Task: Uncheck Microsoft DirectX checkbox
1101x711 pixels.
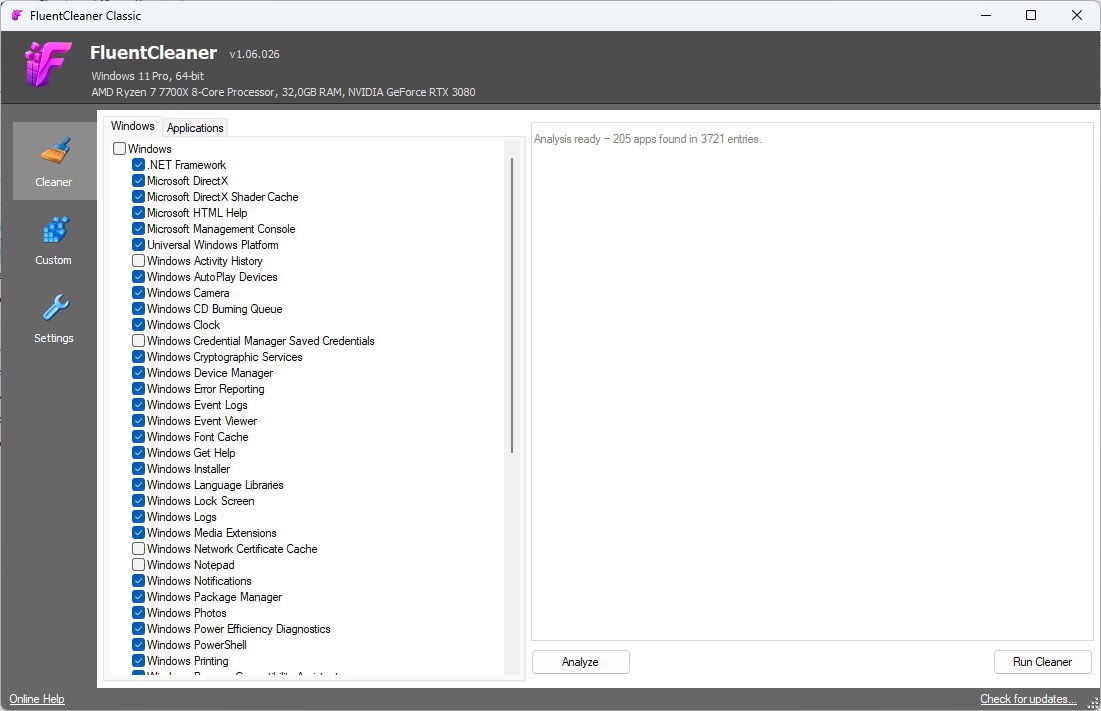Action: [x=138, y=181]
